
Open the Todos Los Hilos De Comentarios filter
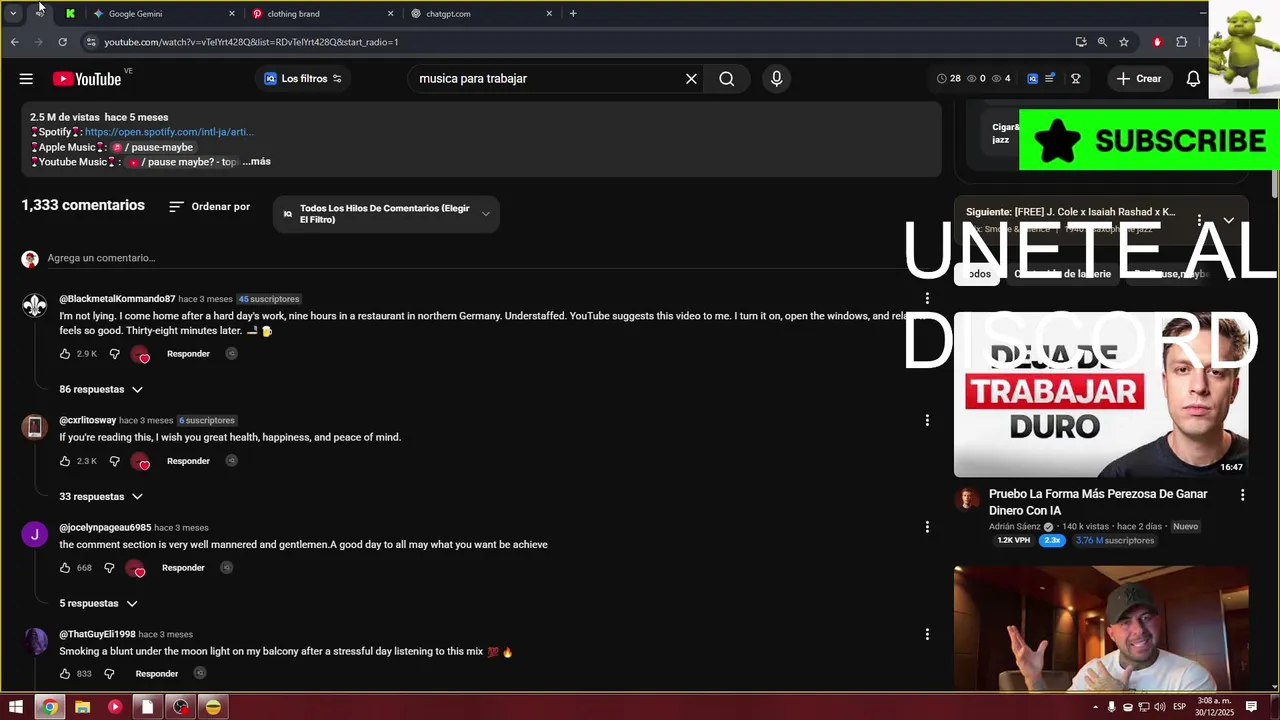[x=386, y=214]
